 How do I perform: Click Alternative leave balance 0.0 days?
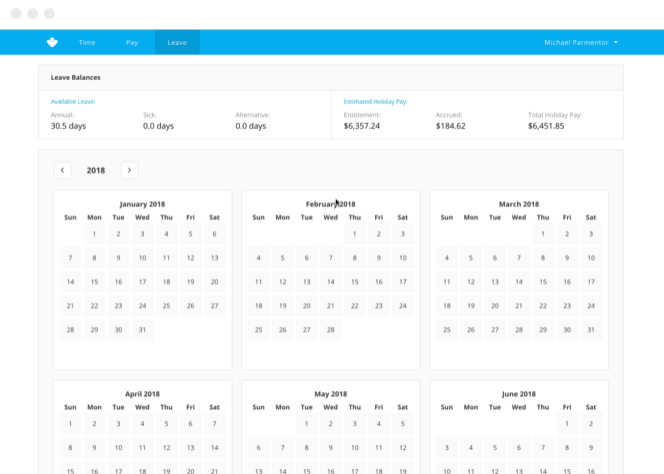coord(251,126)
